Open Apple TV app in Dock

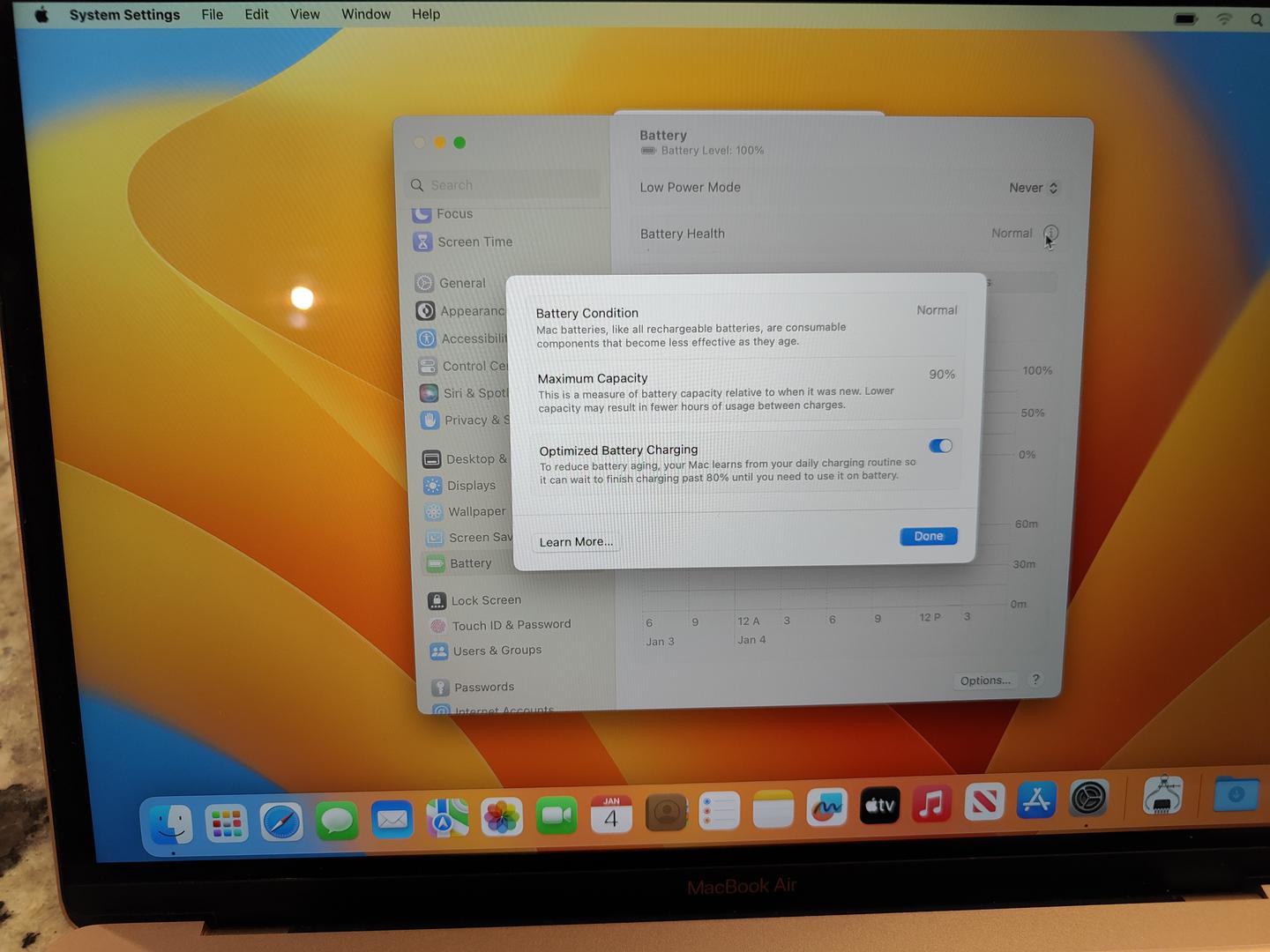click(879, 805)
